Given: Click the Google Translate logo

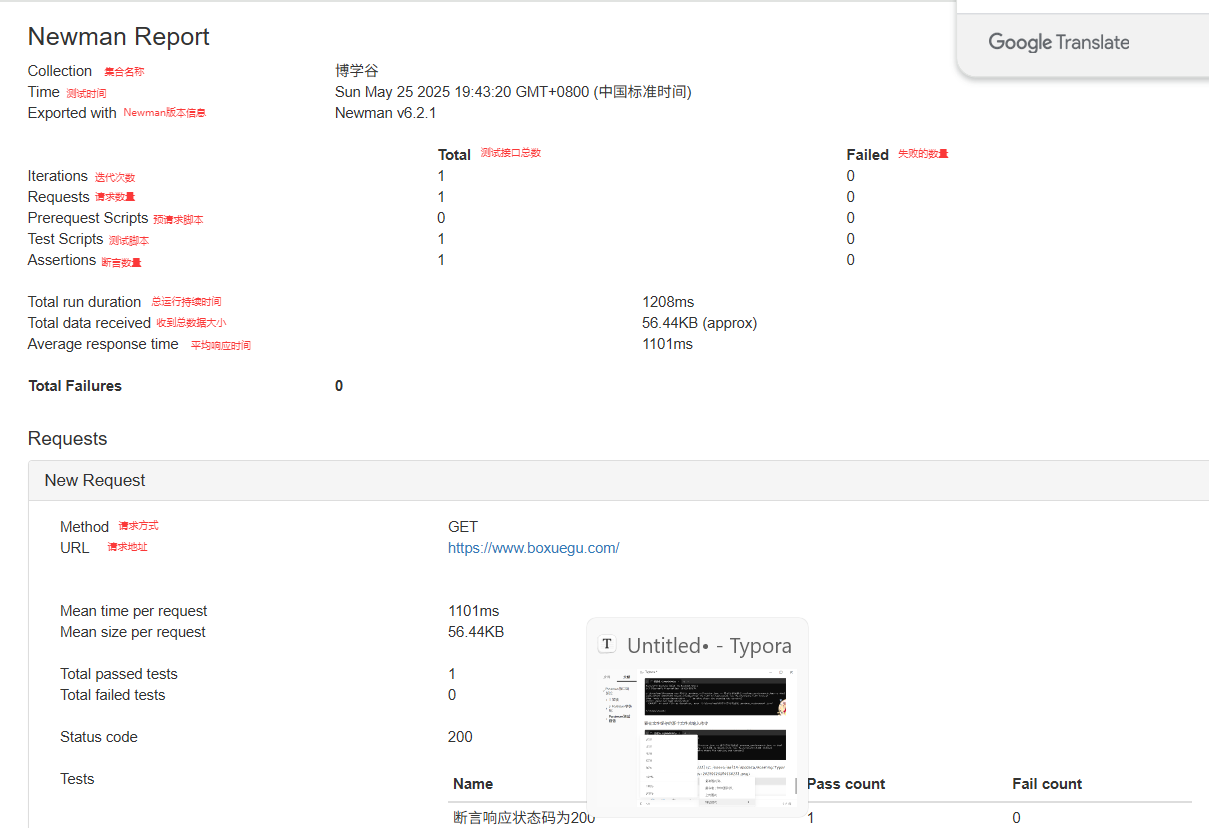Looking at the screenshot, I should [x=1058, y=42].
